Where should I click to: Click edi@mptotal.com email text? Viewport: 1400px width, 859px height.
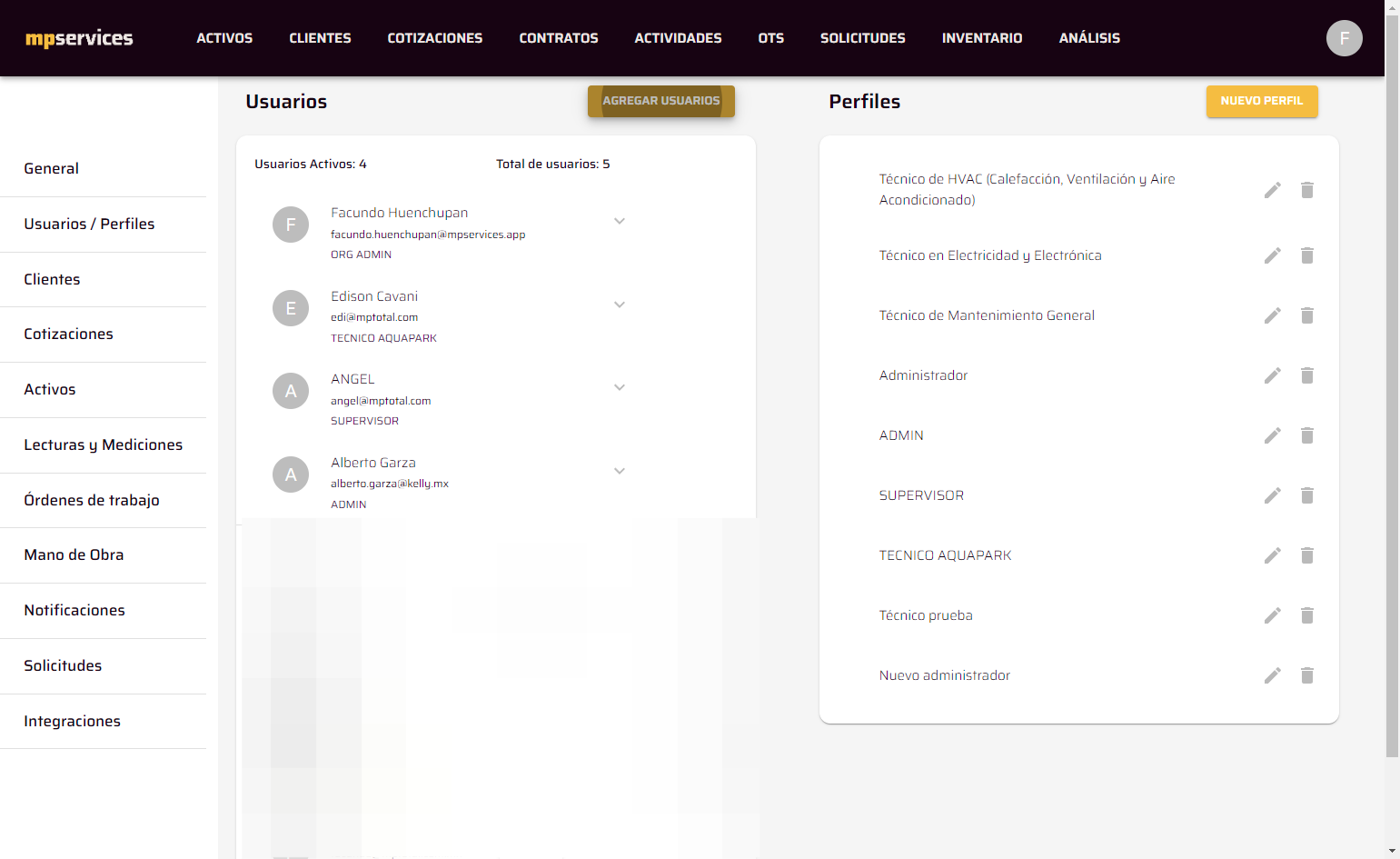(x=374, y=317)
